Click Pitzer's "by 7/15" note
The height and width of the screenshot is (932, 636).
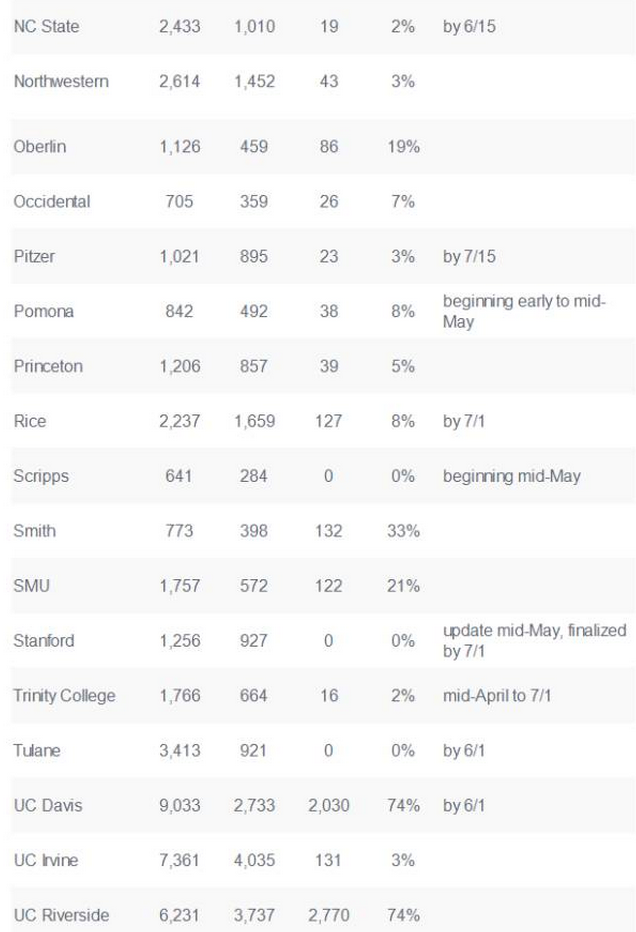[468, 256]
